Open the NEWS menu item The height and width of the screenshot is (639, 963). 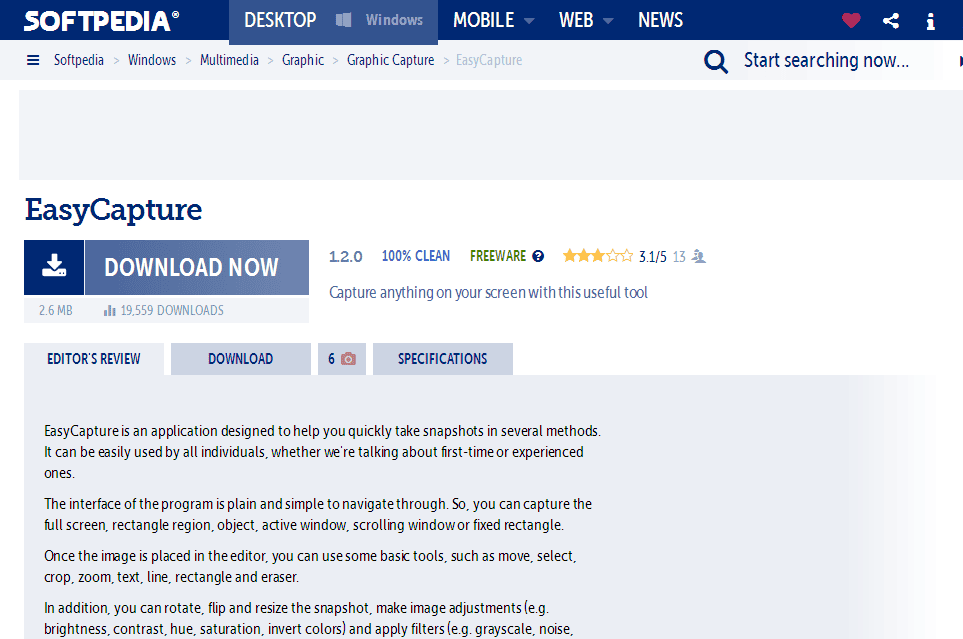pyautogui.click(x=660, y=20)
